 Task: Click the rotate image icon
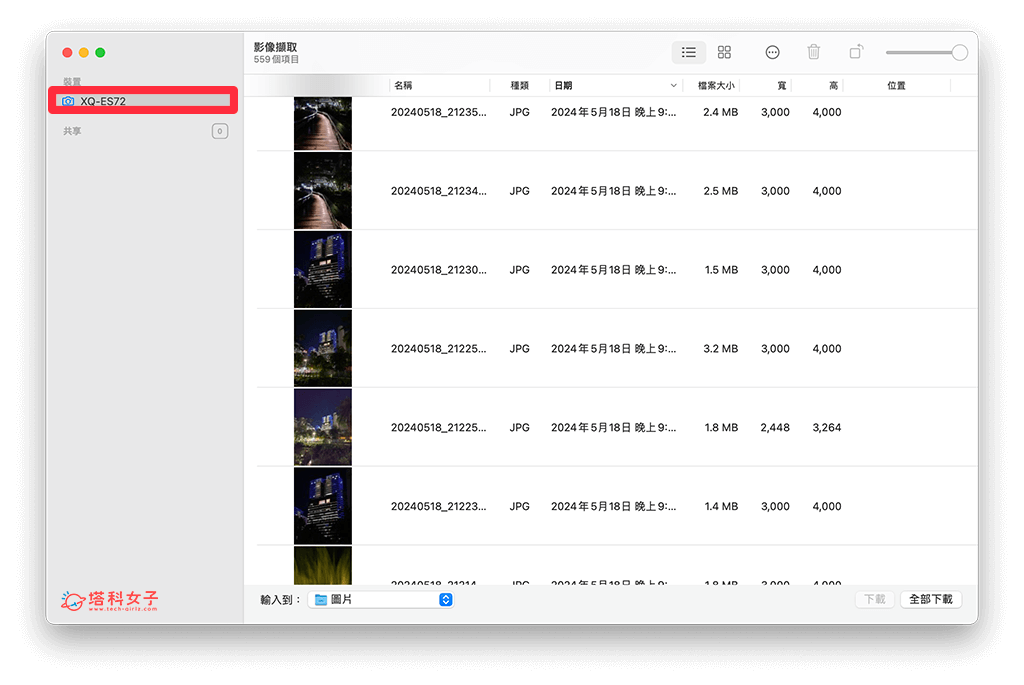(856, 52)
